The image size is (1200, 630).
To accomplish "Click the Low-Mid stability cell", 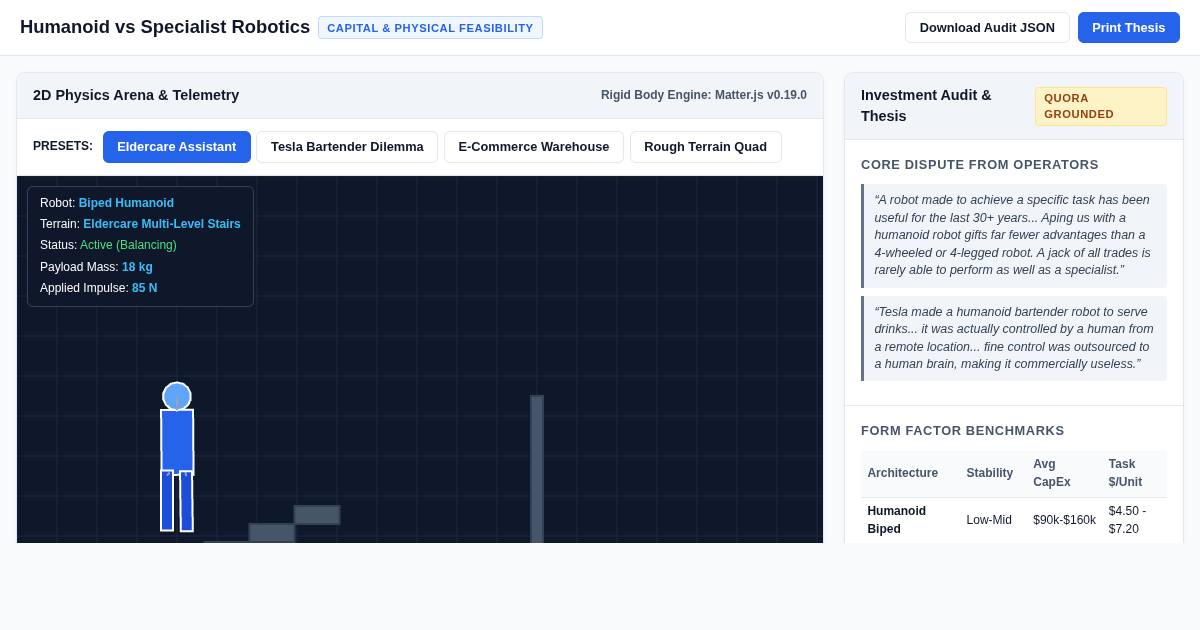I will (x=989, y=520).
